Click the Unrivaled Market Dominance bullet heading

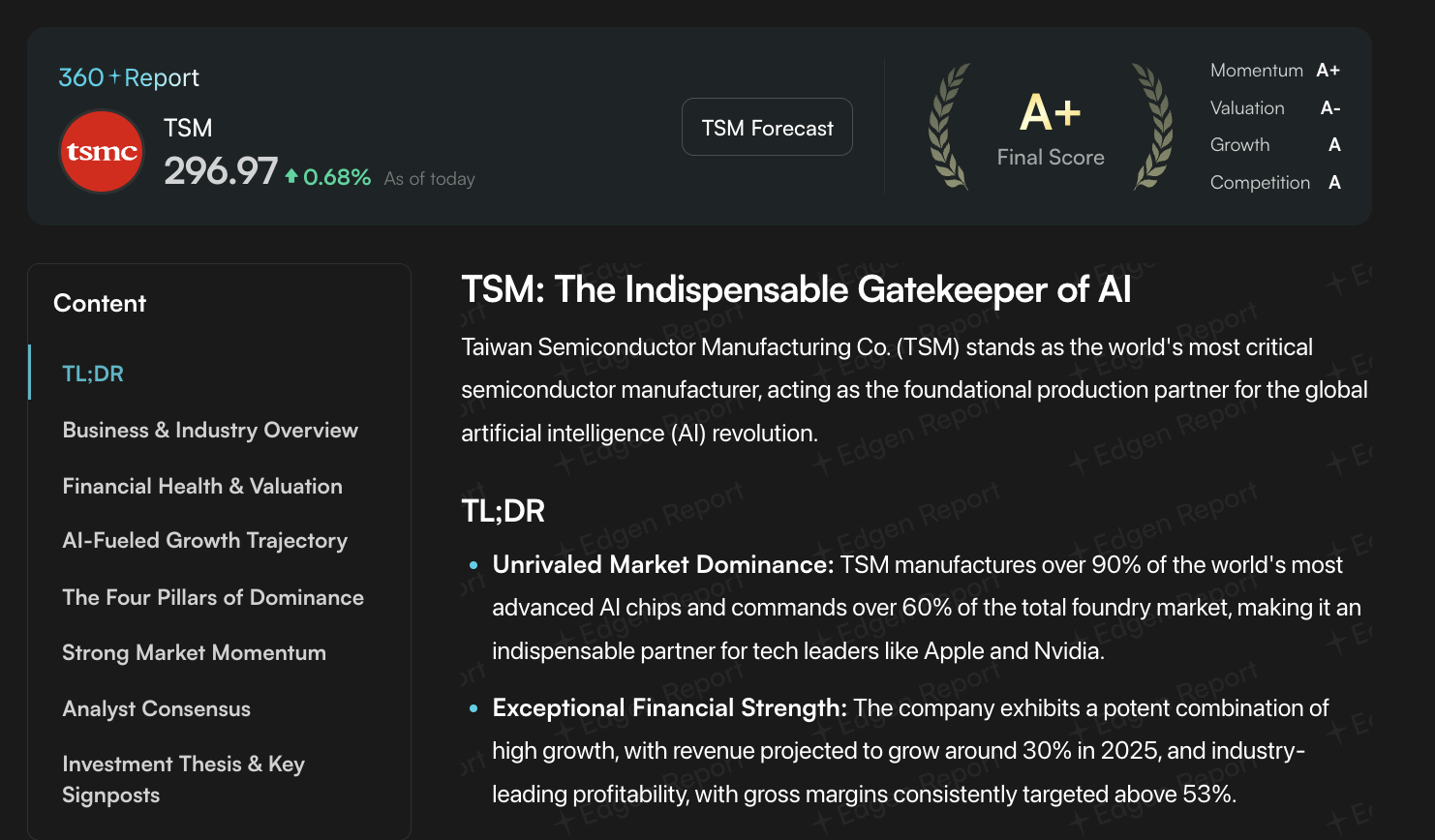click(662, 564)
